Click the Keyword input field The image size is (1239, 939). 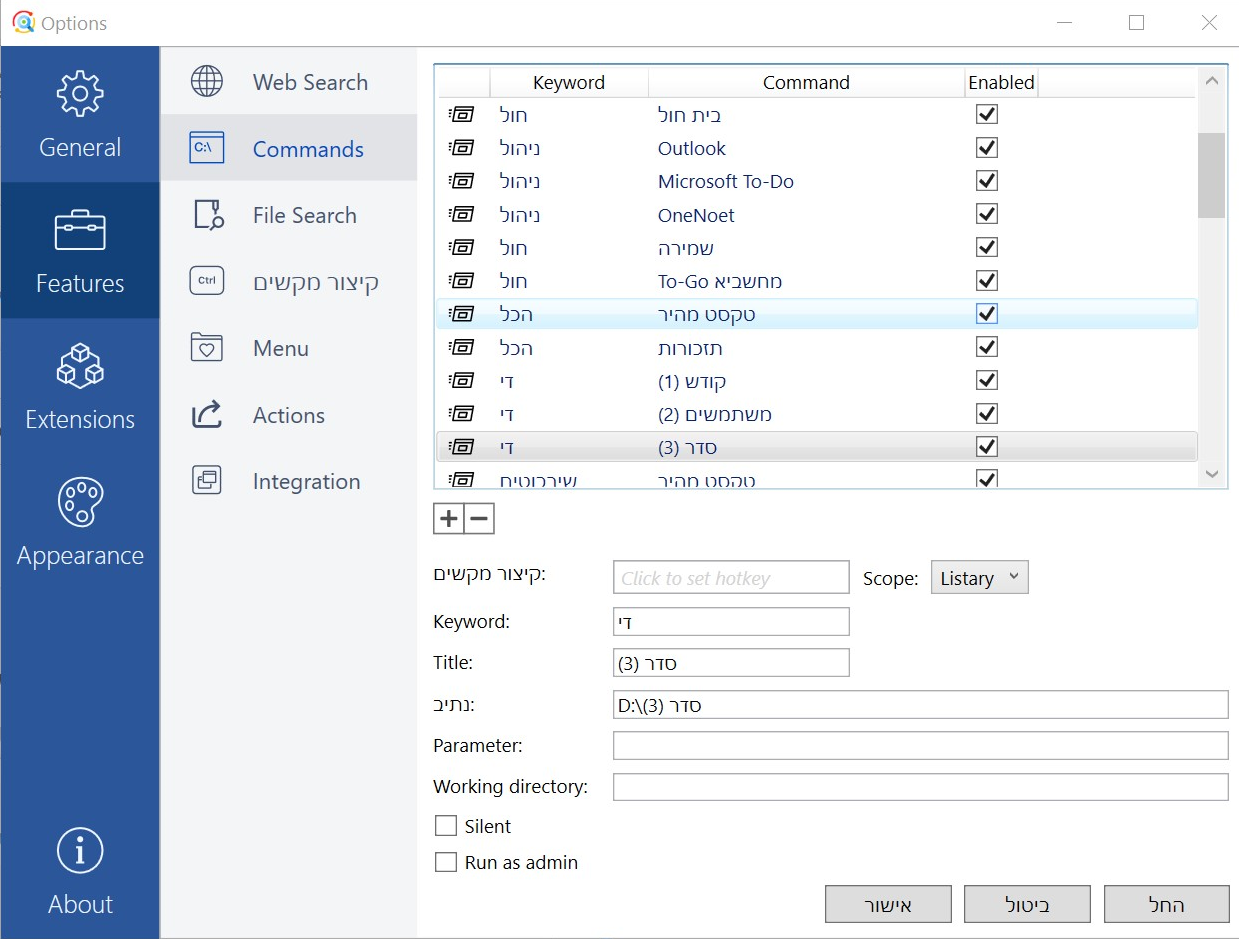coord(731,621)
